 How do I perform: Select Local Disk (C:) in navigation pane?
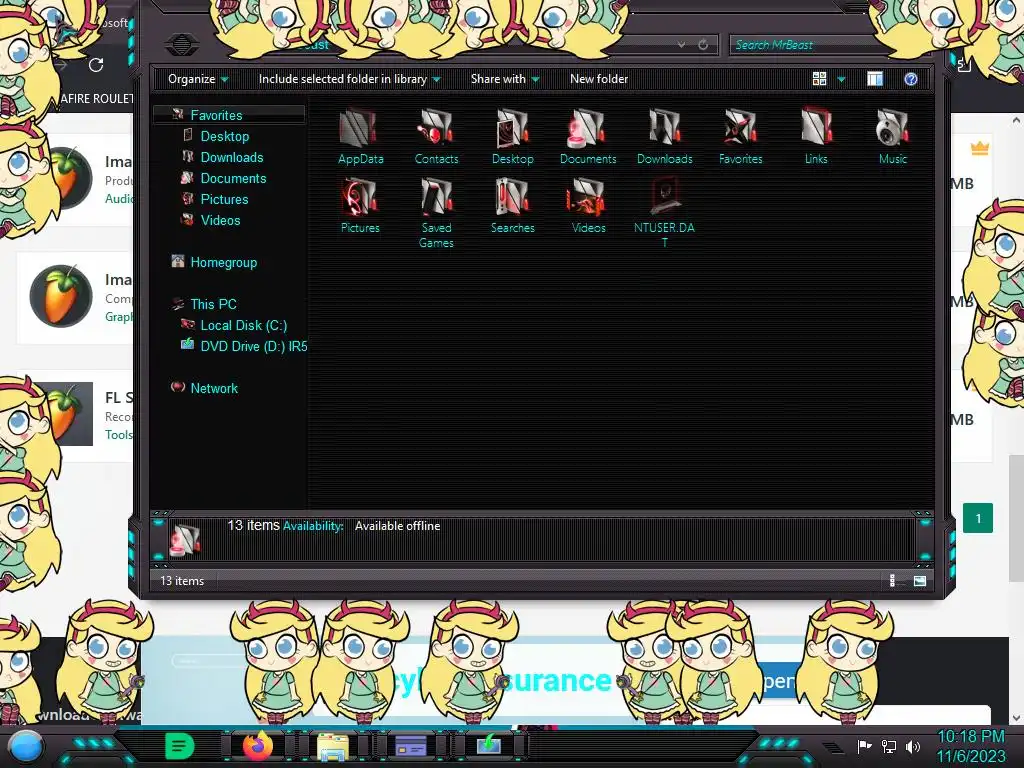pos(243,325)
